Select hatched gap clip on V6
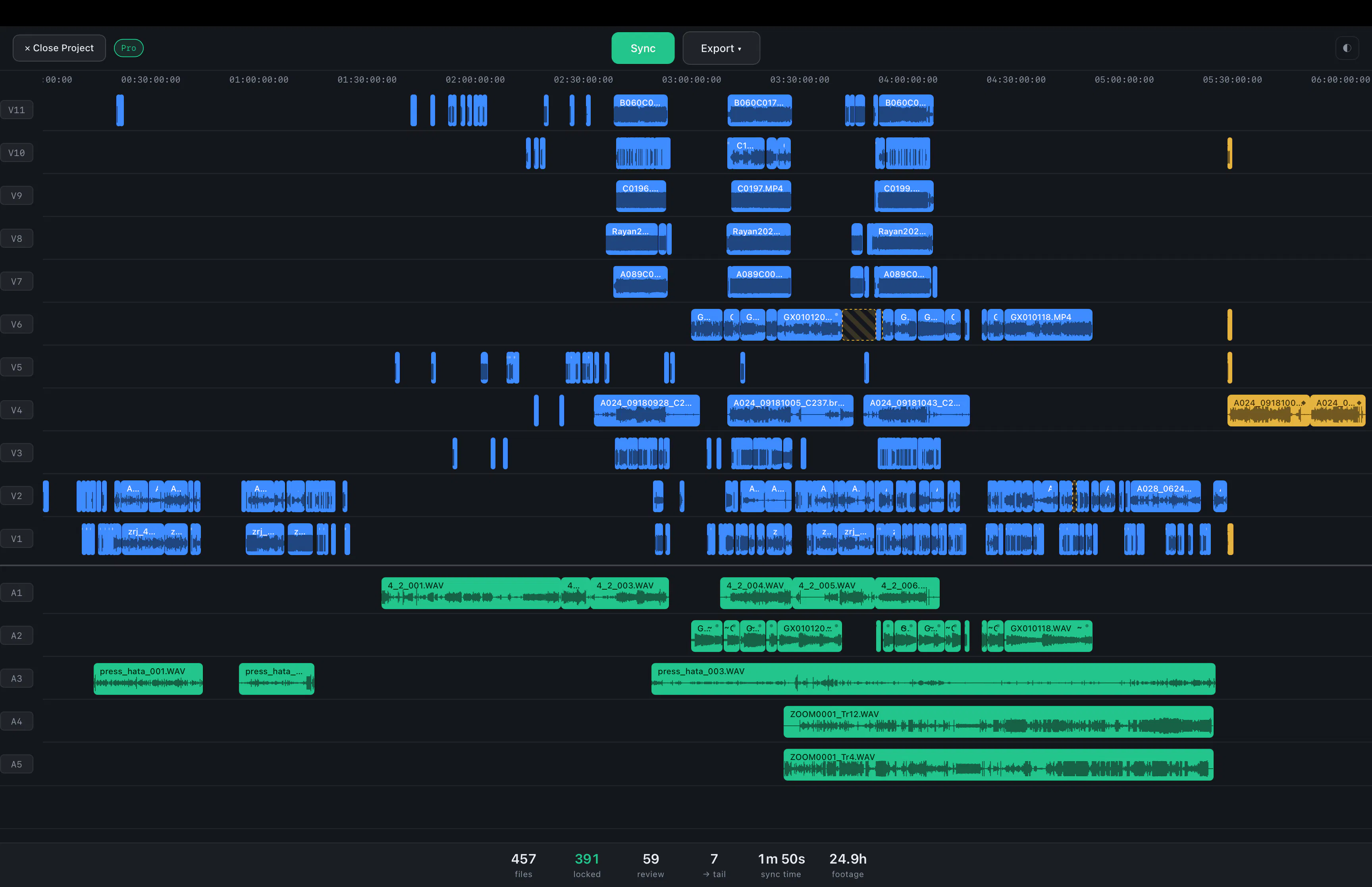This screenshot has height=887, width=1372. (x=859, y=324)
